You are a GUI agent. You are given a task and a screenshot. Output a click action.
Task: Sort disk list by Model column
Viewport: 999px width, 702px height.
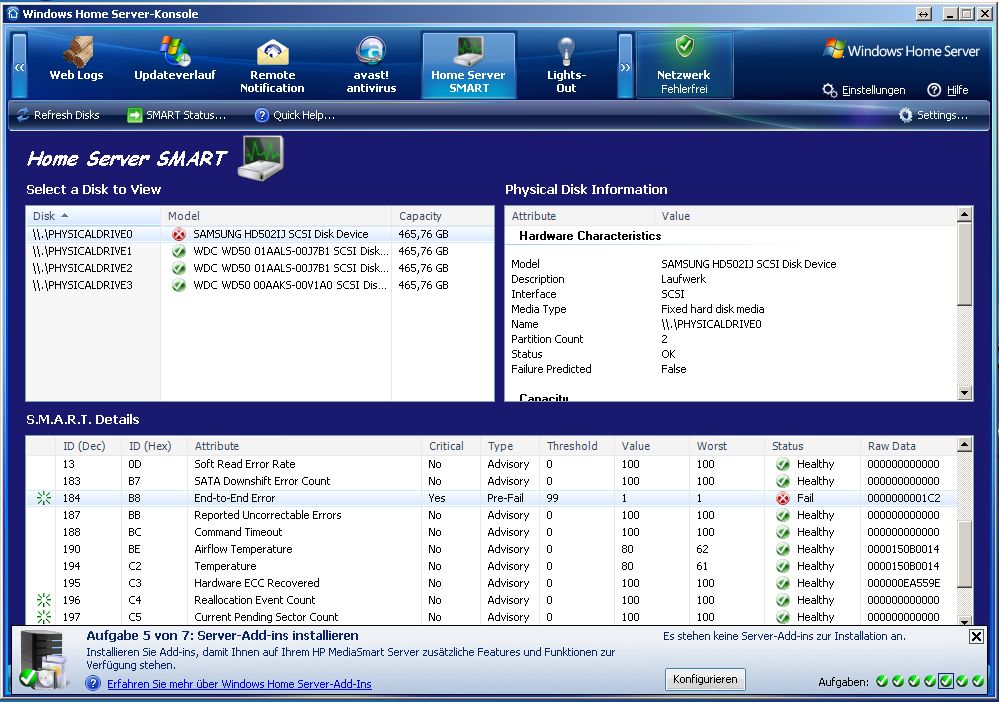[276, 216]
